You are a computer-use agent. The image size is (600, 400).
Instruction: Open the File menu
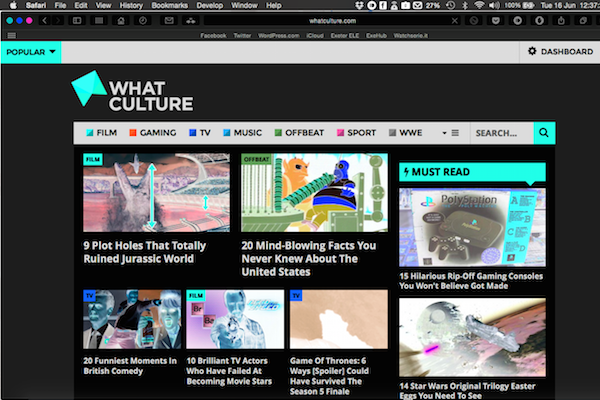(60, 5)
